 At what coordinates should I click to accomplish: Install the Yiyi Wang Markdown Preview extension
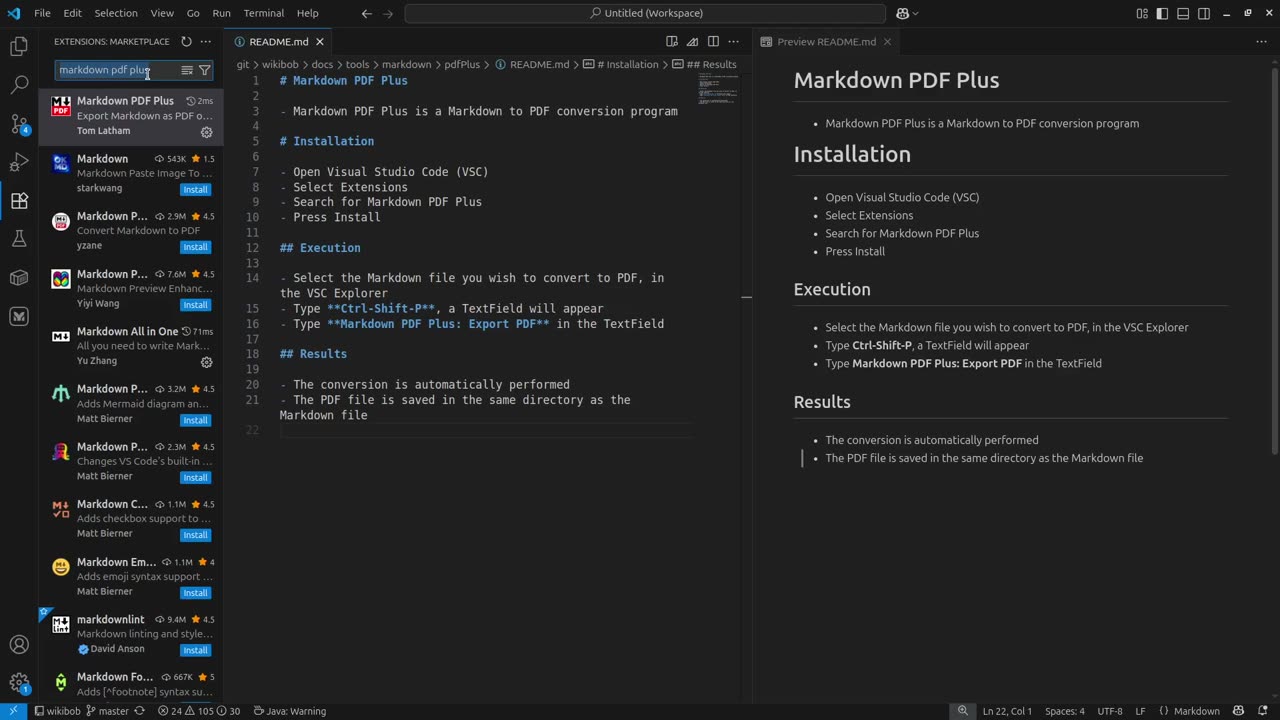click(195, 305)
